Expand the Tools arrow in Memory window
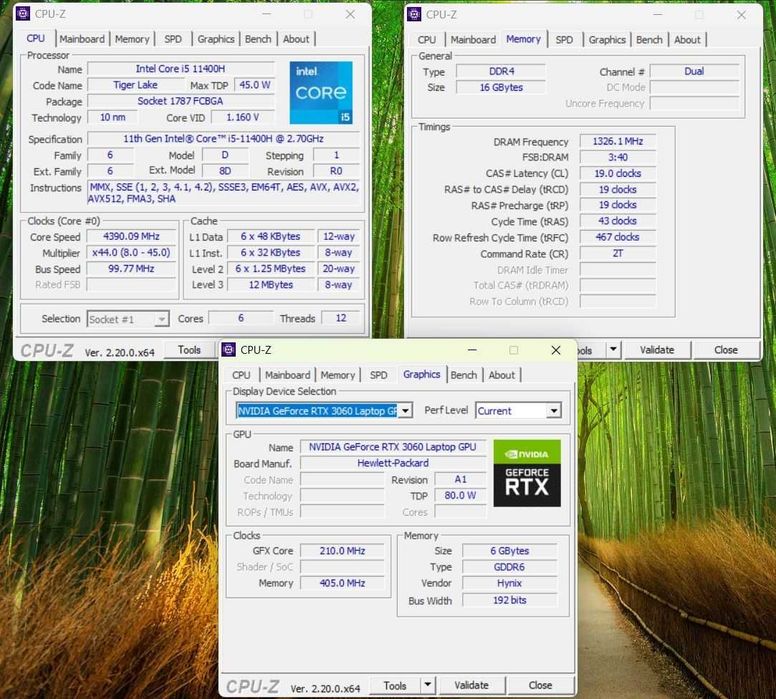The width and height of the screenshot is (776, 699). point(613,350)
